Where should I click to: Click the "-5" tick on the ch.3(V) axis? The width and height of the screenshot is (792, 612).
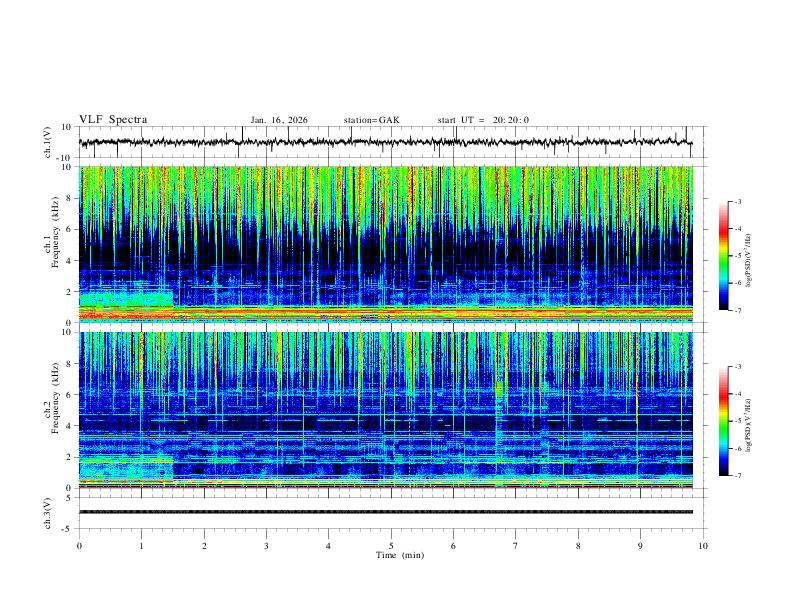[67, 529]
